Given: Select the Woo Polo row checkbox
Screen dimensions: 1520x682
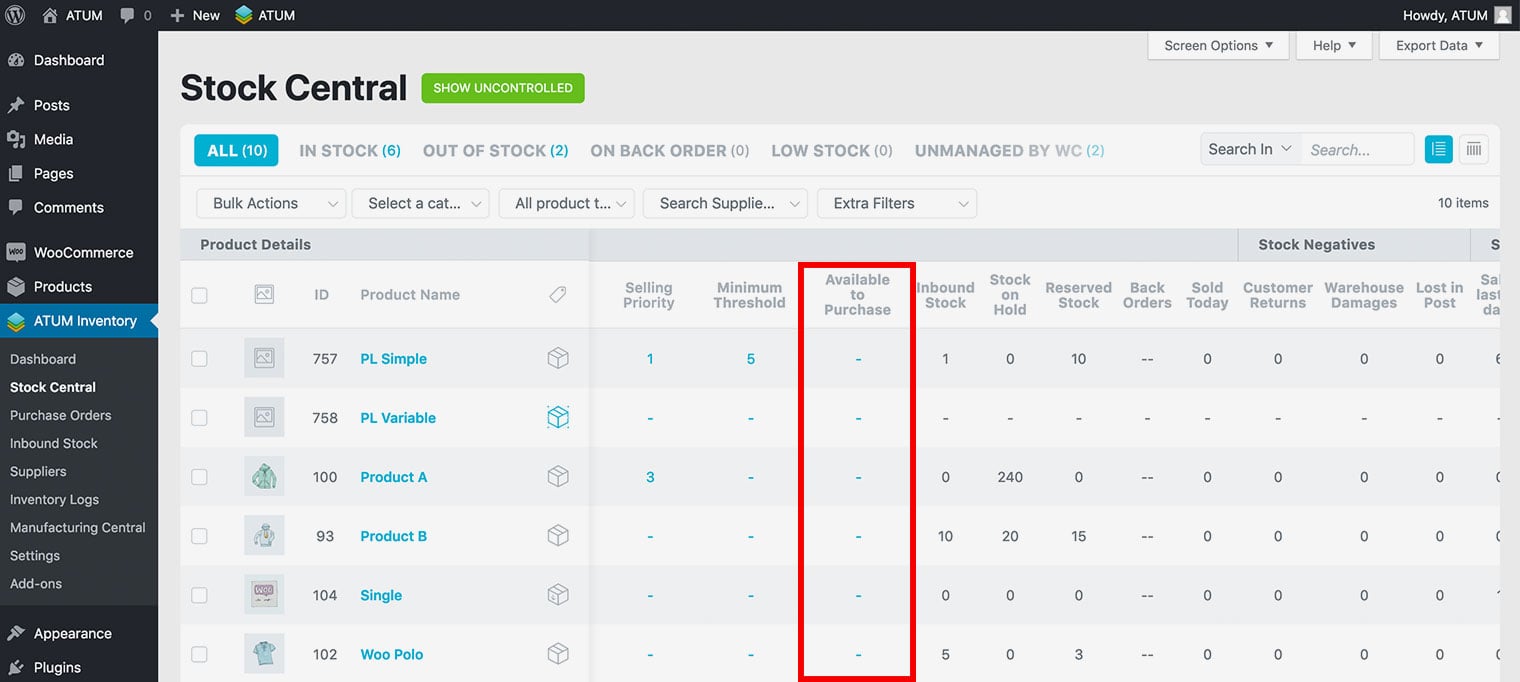Looking at the screenshot, I should tap(200, 654).
